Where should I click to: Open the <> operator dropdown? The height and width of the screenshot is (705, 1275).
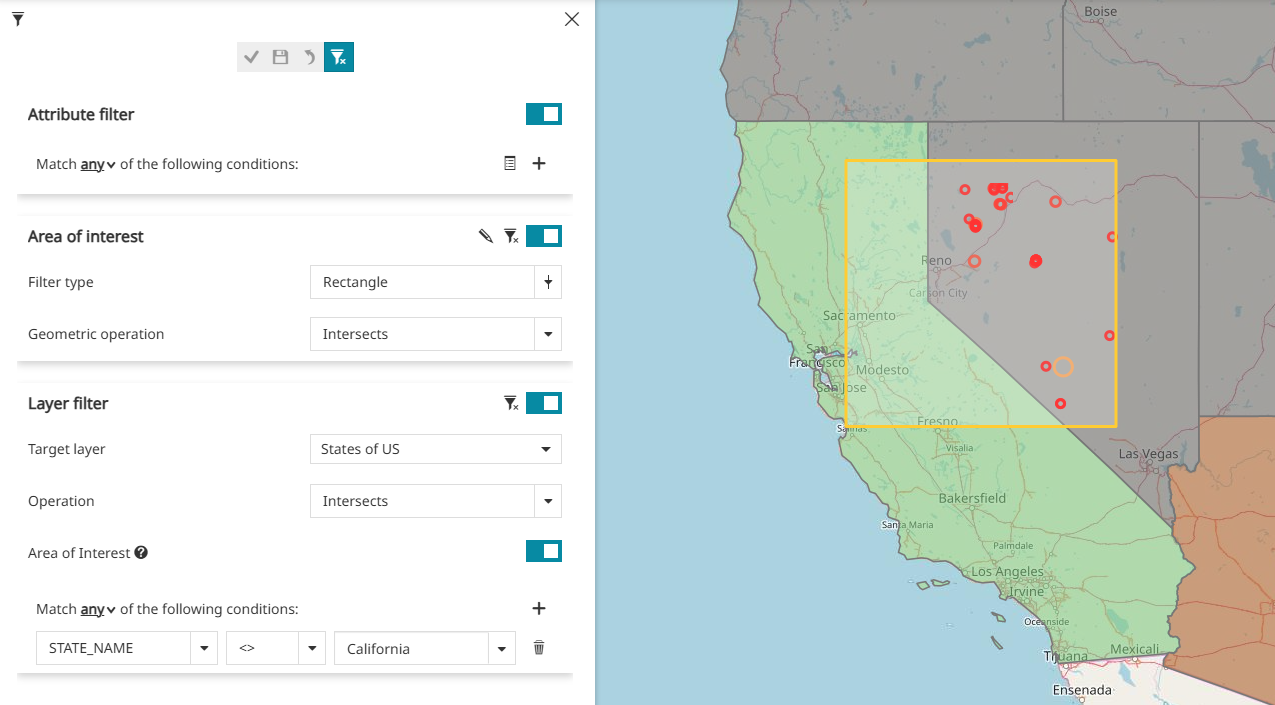click(312, 648)
